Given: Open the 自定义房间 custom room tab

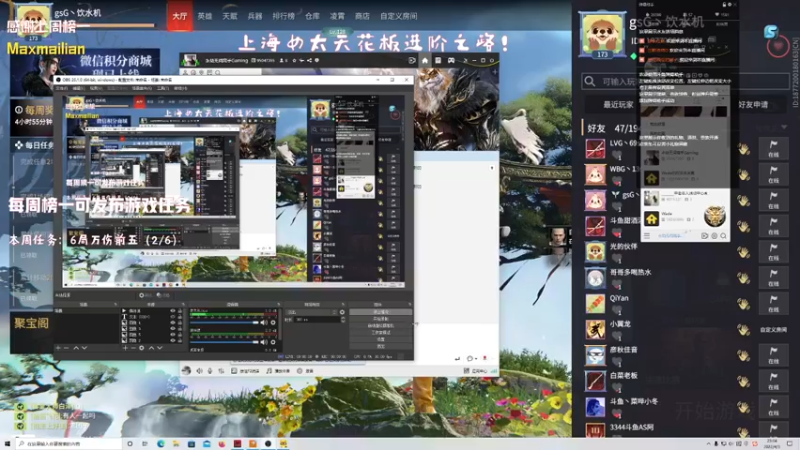Looking at the screenshot, I should pyautogui.click(x=398, y=16).
